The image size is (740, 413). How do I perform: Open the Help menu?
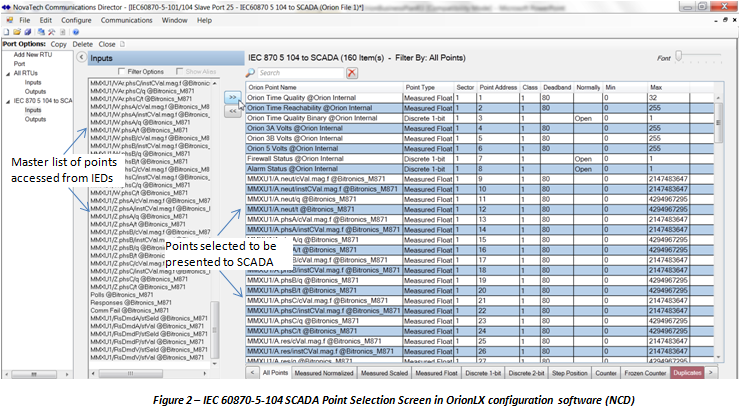[x=204, y=20]
